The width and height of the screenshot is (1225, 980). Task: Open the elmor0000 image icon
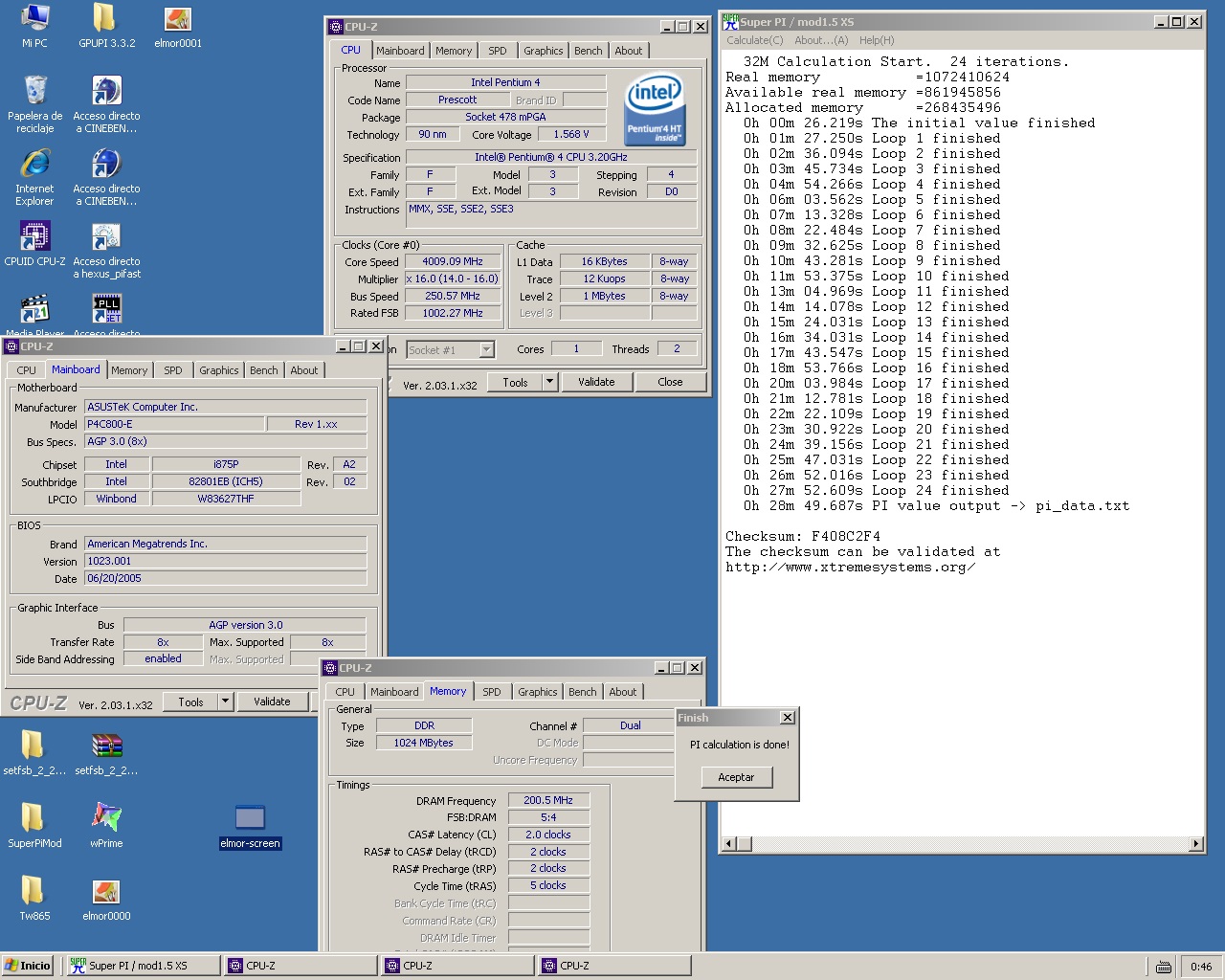point(106,898)
